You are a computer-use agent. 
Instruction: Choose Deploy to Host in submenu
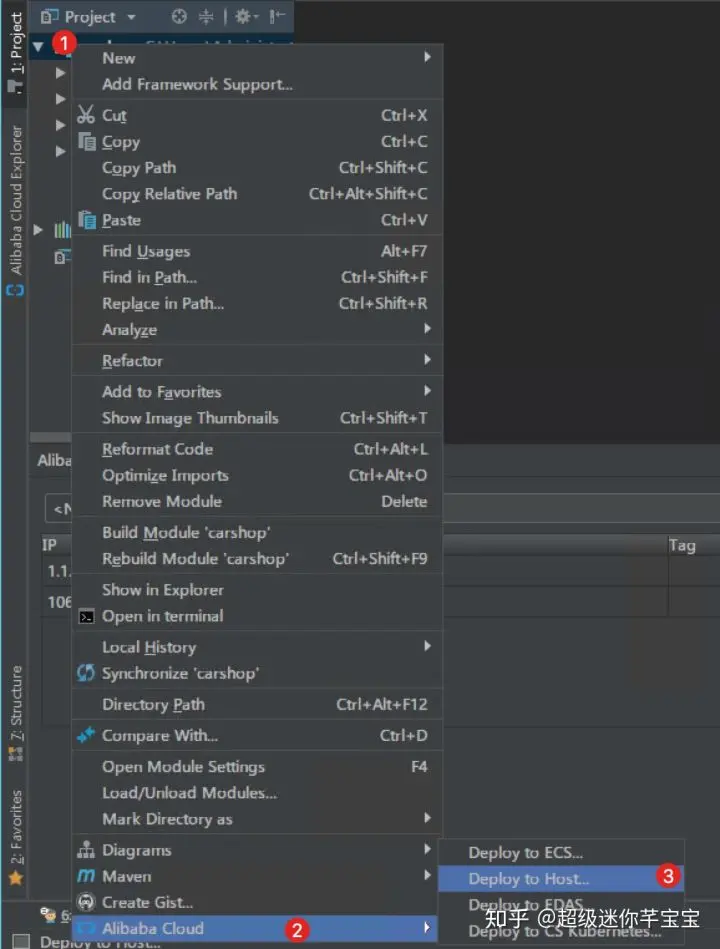pyautogui.click(x=561, y=879)
